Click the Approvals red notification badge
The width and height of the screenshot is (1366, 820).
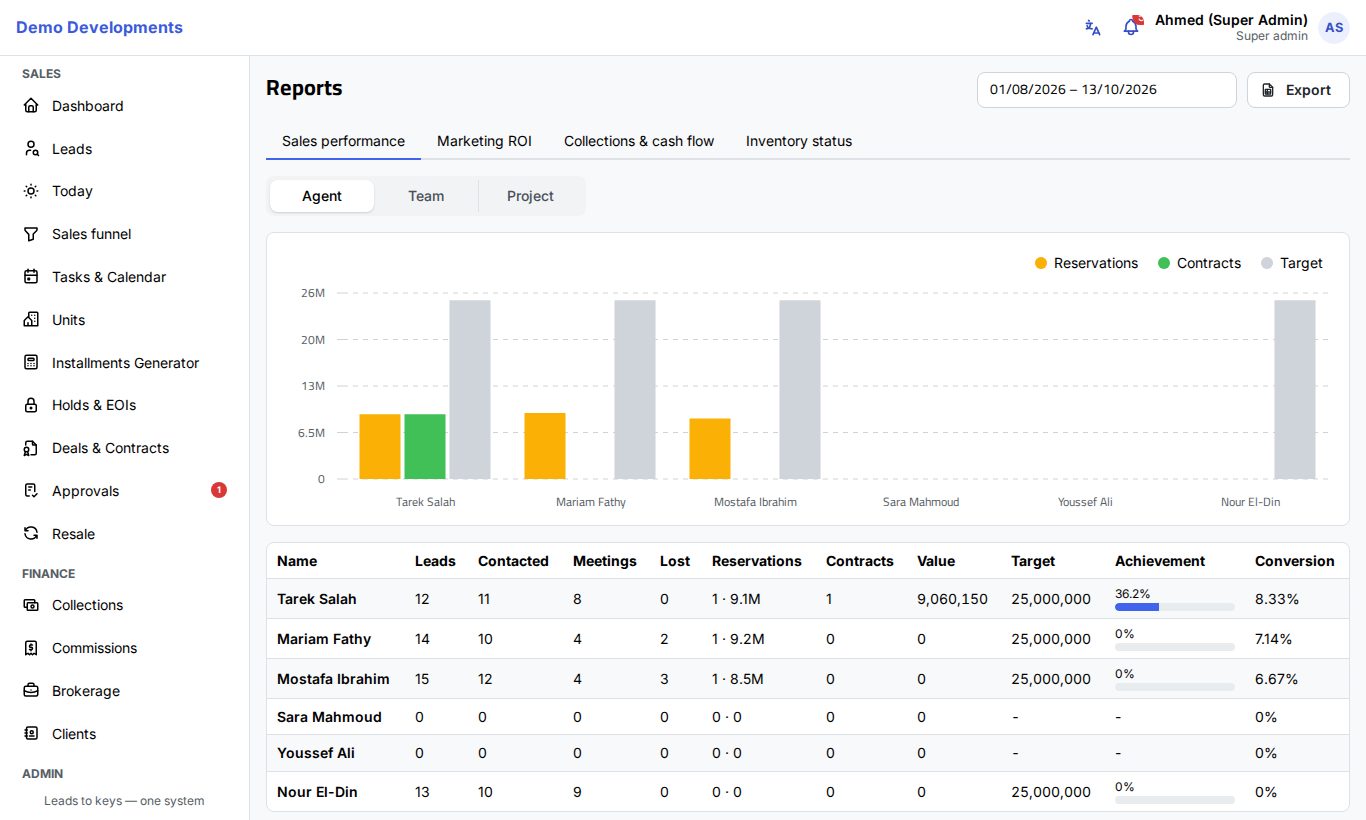[219, 490]
